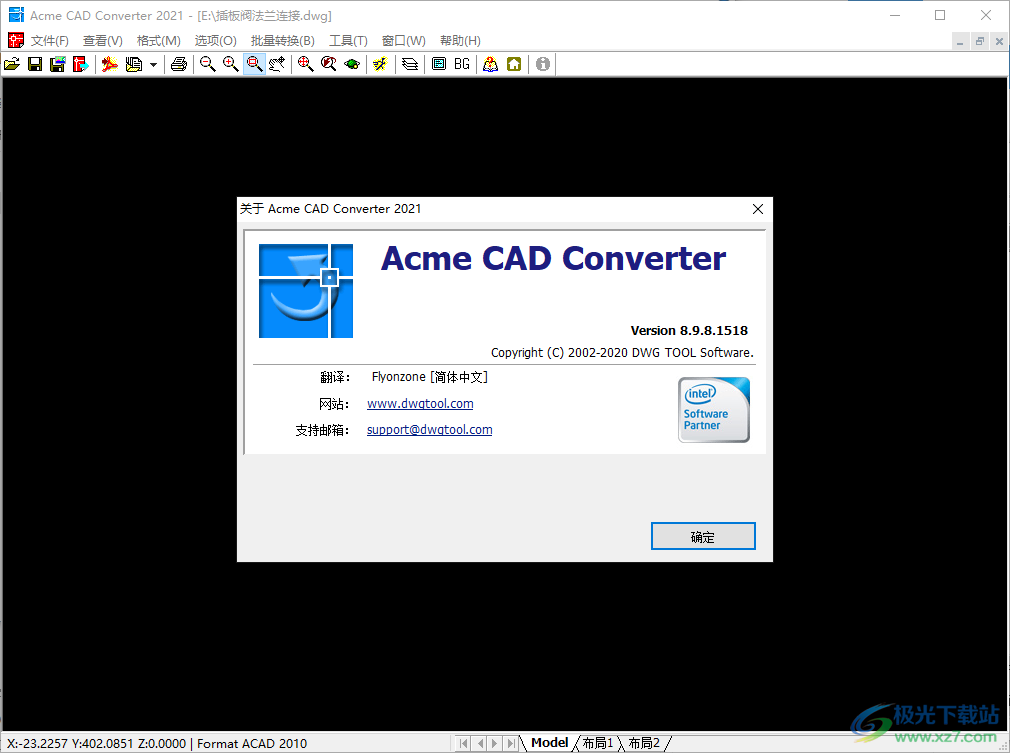The width and height of the screenshot is (1010, 753).
Task: Click the 'Version 8.9.8.1518' text
Action: coord(689,330)
